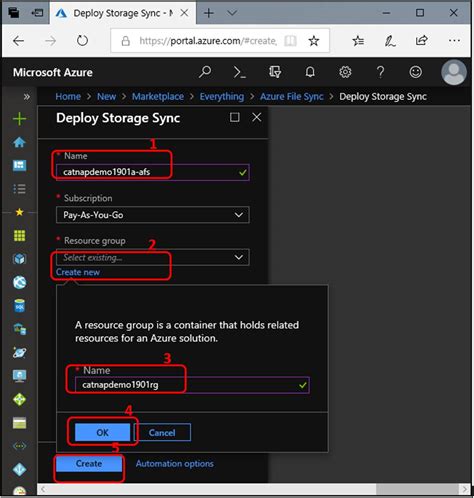The width and height of the screenshot is (474, 498).
Task: Open All resources grid icon
Action: (20, 236)
